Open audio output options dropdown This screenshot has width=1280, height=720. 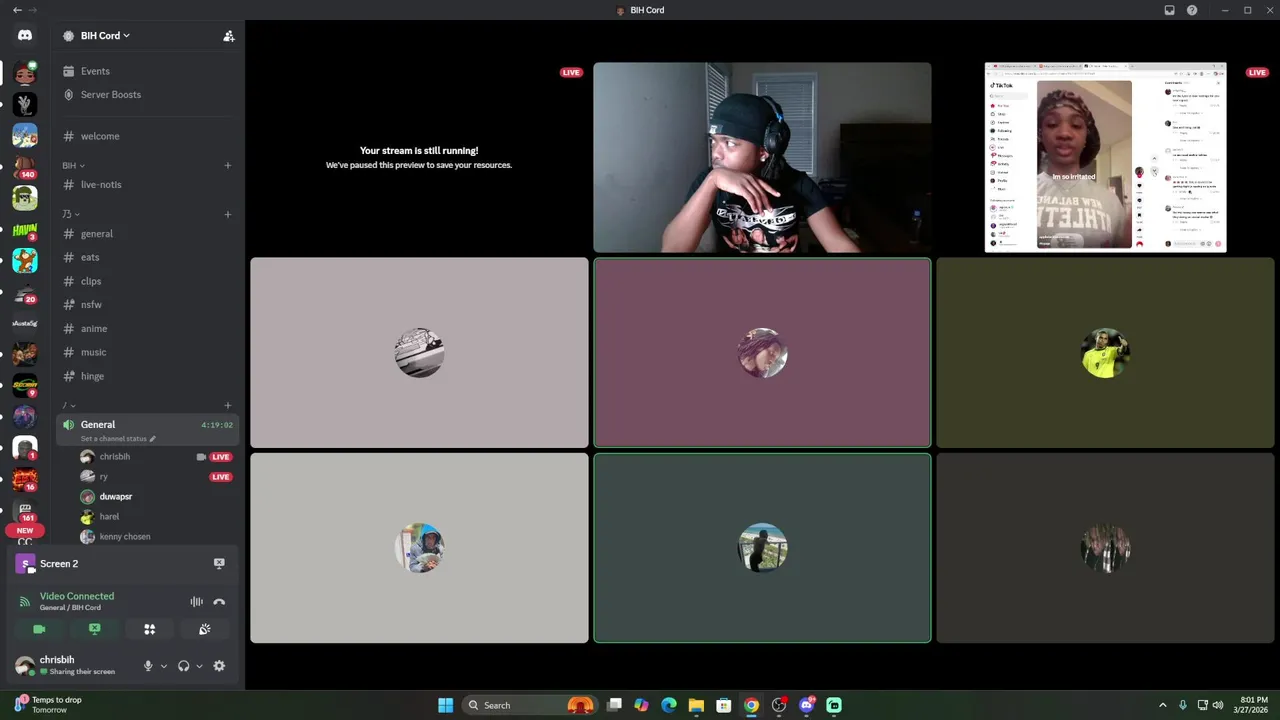tap(199, 666)
